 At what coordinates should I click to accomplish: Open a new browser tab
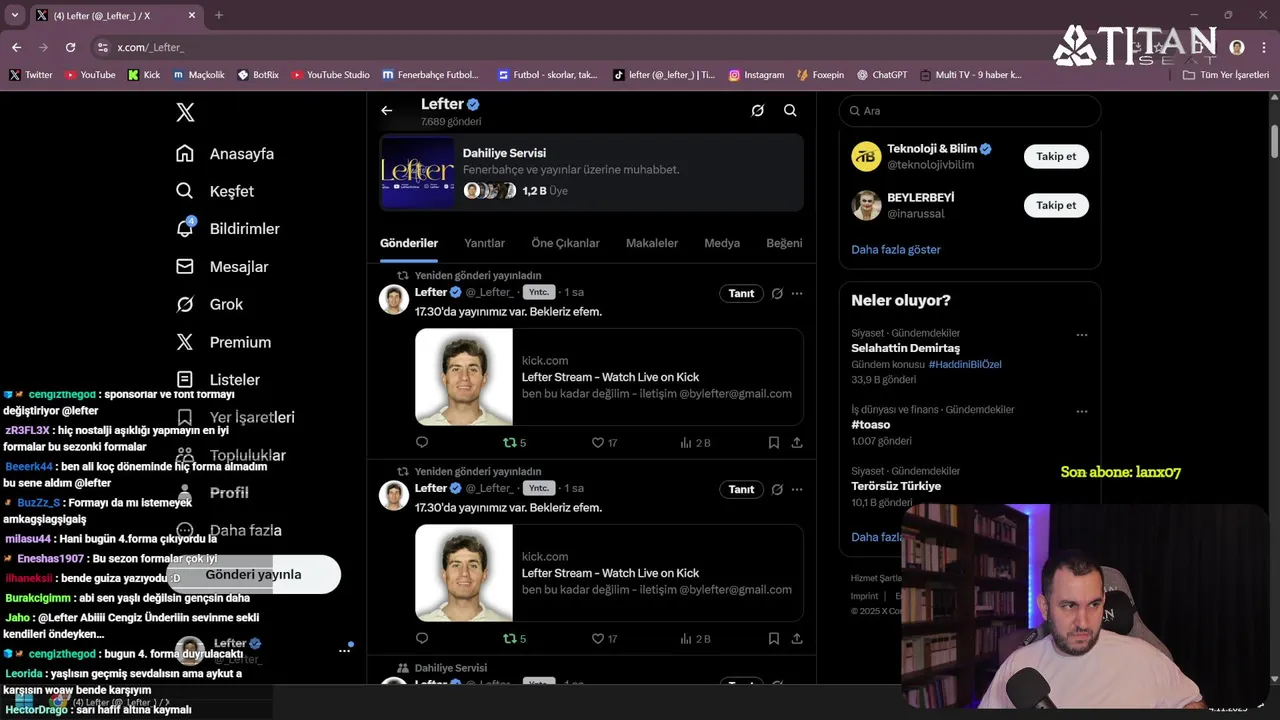(219, 15)
